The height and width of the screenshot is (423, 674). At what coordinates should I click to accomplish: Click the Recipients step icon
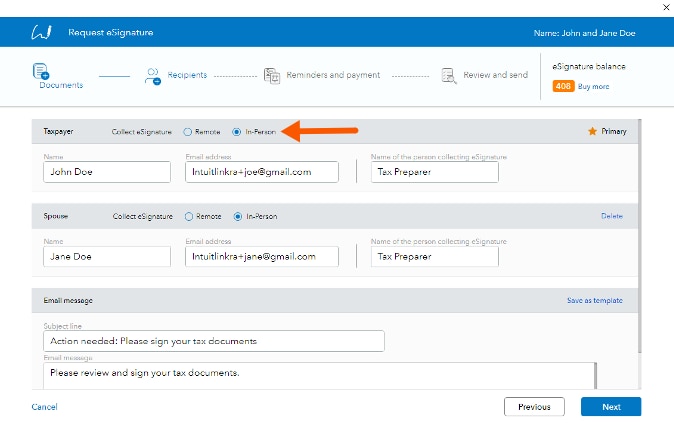pyautogui.click(x=153, y=76)
